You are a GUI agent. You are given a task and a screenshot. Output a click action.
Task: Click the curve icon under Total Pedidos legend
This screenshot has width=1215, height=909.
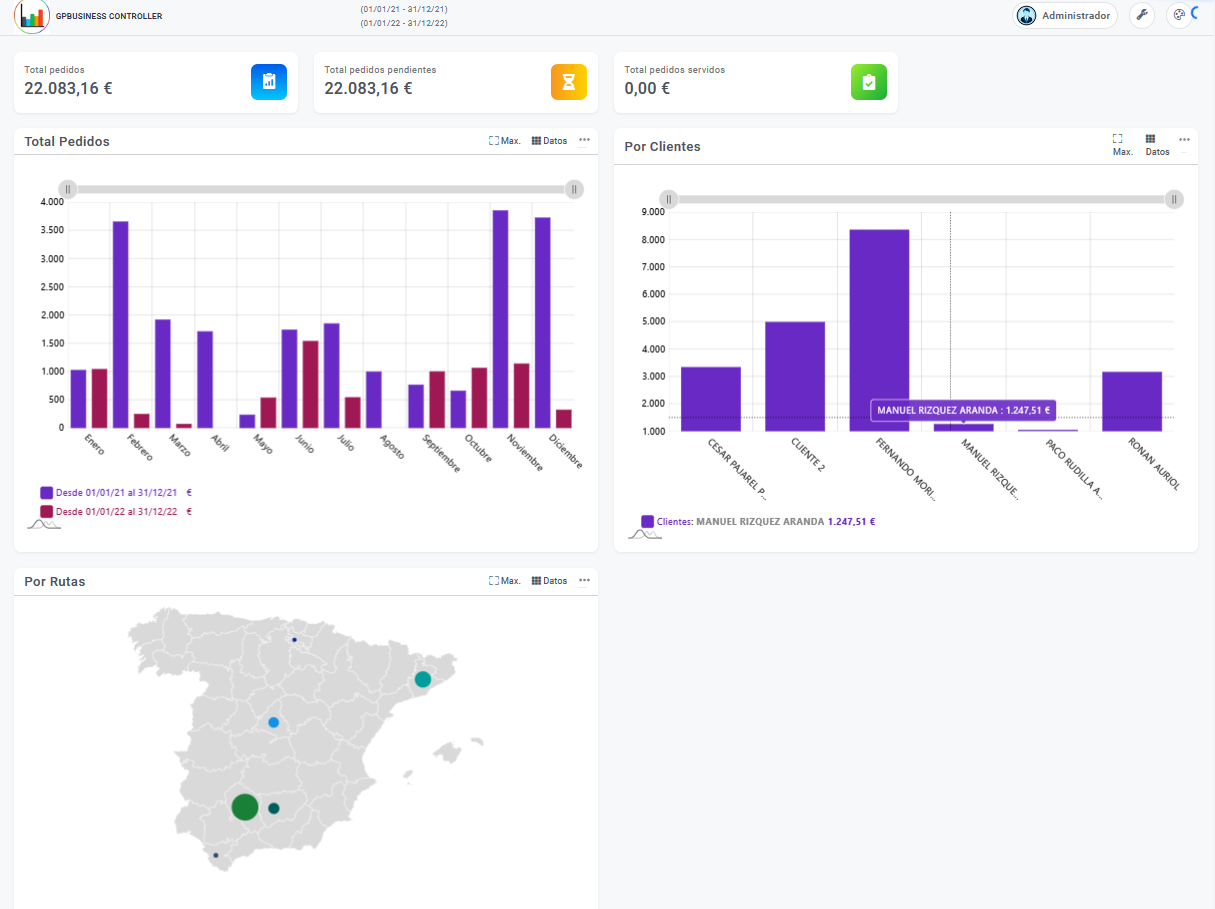click(44, 524)
